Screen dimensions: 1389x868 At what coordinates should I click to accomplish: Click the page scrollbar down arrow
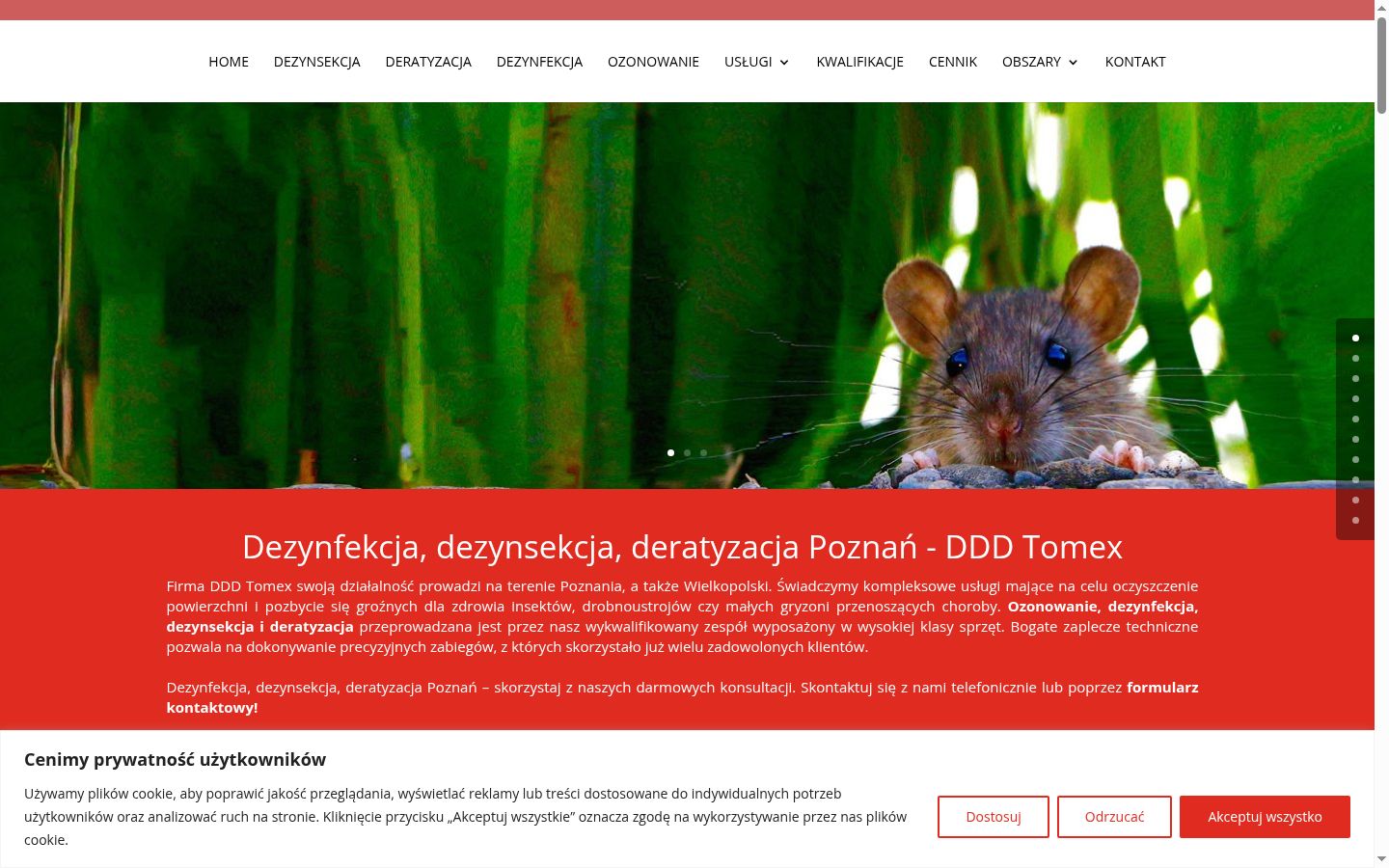(1381, 859)
